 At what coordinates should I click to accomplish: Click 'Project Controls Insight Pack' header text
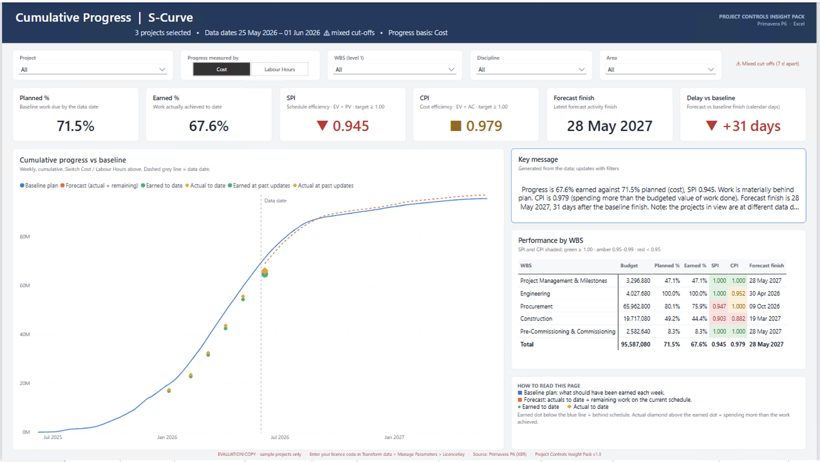[761, 17]
